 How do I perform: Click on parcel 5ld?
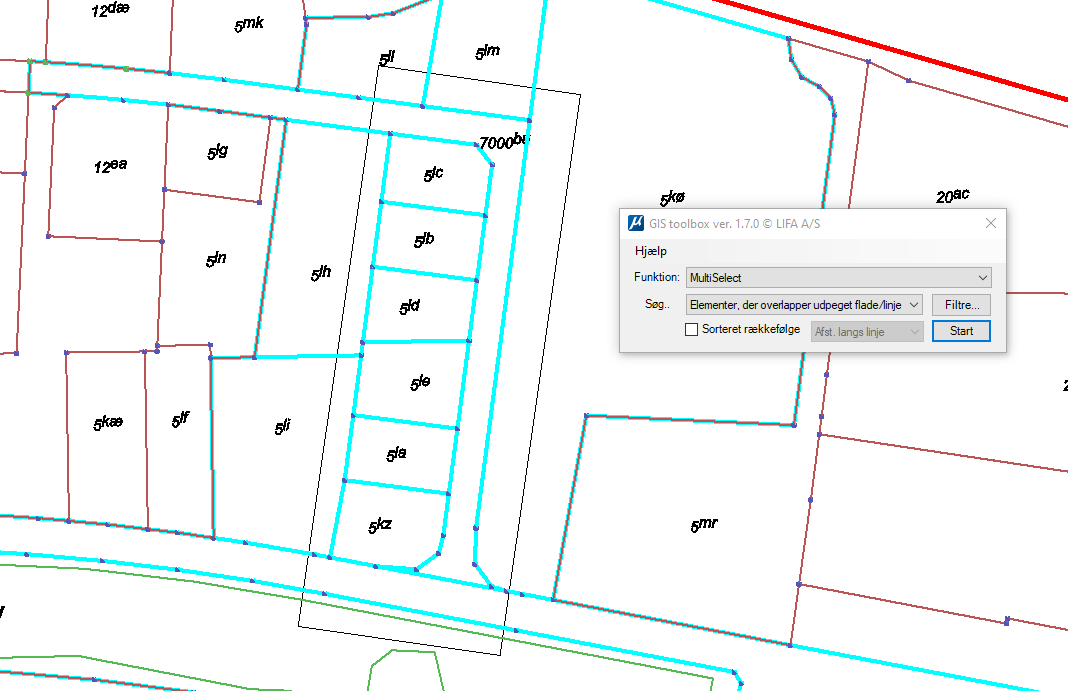pyautogui.click(x=410, y=308)
